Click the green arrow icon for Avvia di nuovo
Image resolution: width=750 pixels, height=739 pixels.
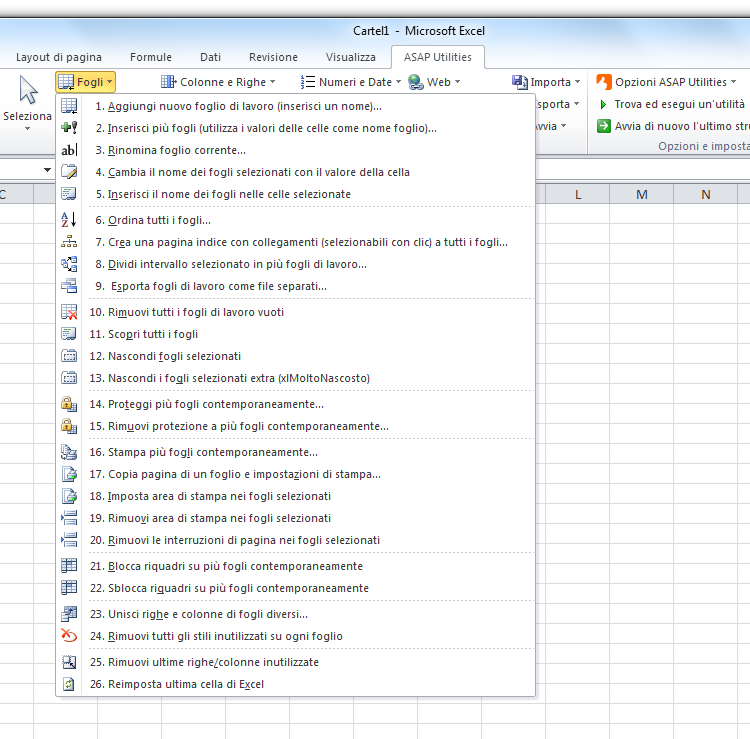click(604, 126)
